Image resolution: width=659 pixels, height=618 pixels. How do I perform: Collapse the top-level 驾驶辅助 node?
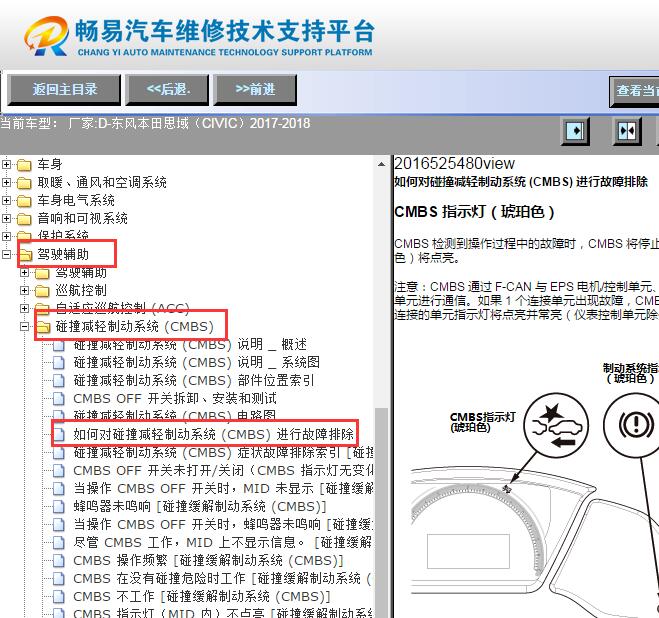[x=6, y=254]
